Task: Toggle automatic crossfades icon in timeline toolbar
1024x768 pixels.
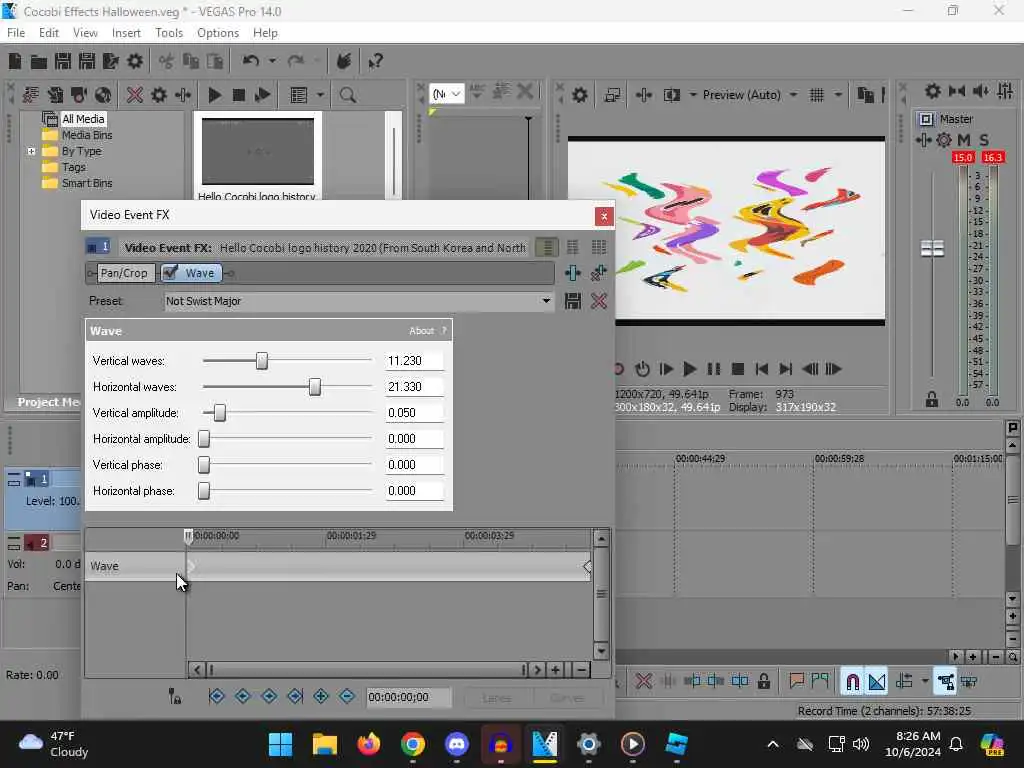Action: (876, 682)
